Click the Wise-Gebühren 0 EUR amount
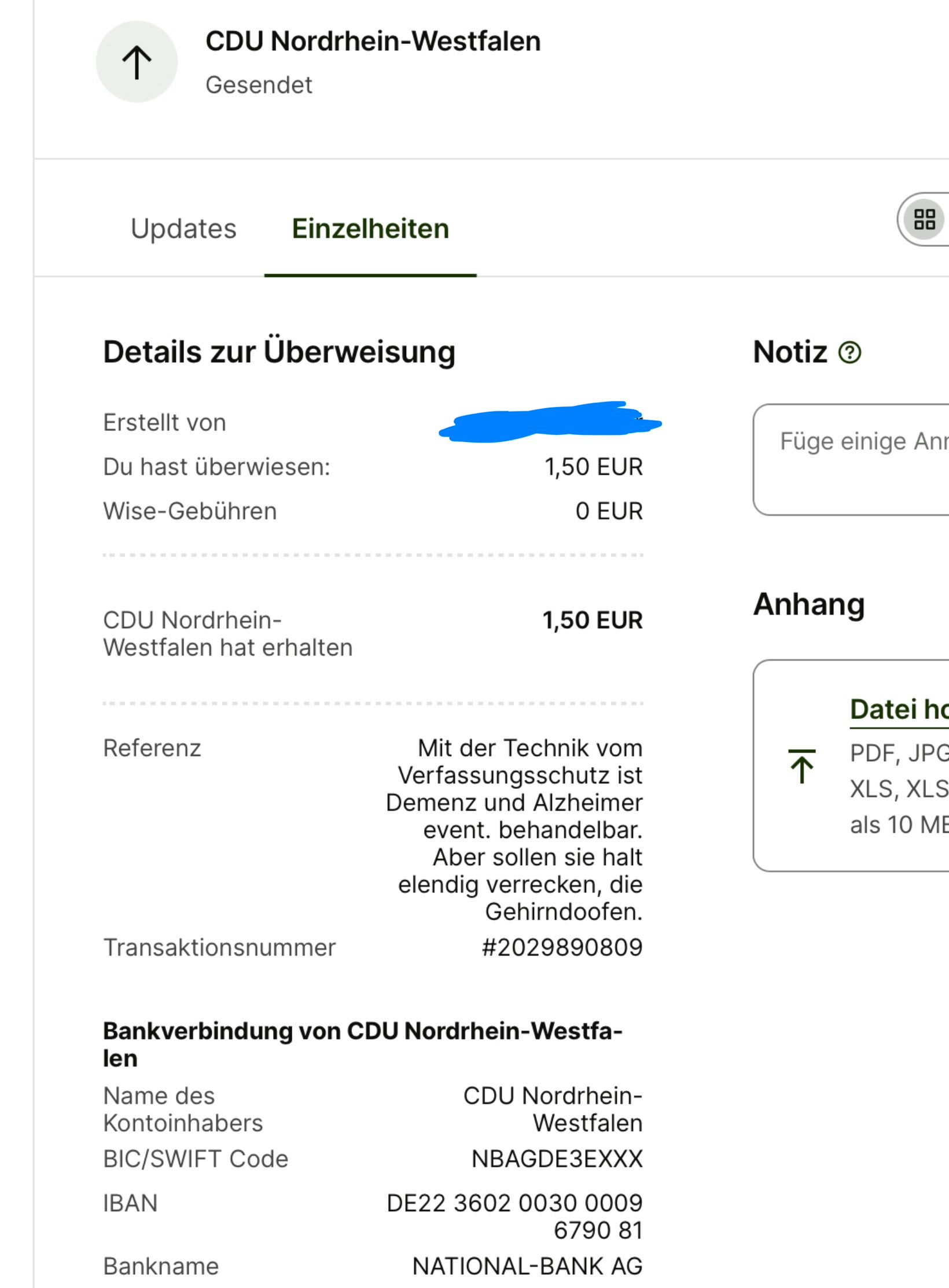Screen dimensions: 949x1288 click(x=609, y=511)
